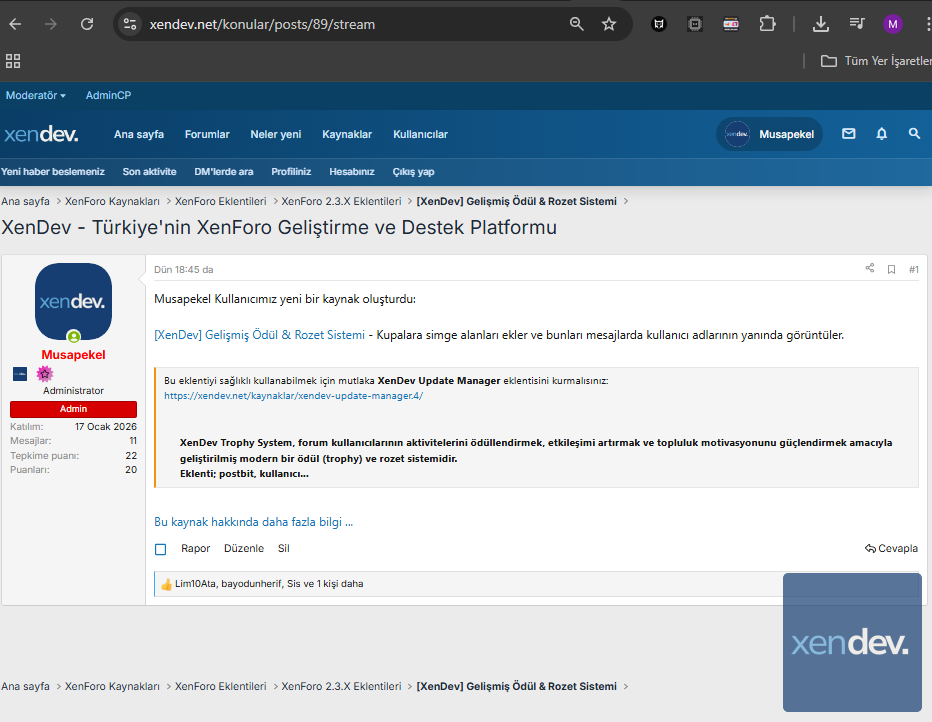Click the large xendev logo overlay

pyautogui.click(x=852, y=642)
